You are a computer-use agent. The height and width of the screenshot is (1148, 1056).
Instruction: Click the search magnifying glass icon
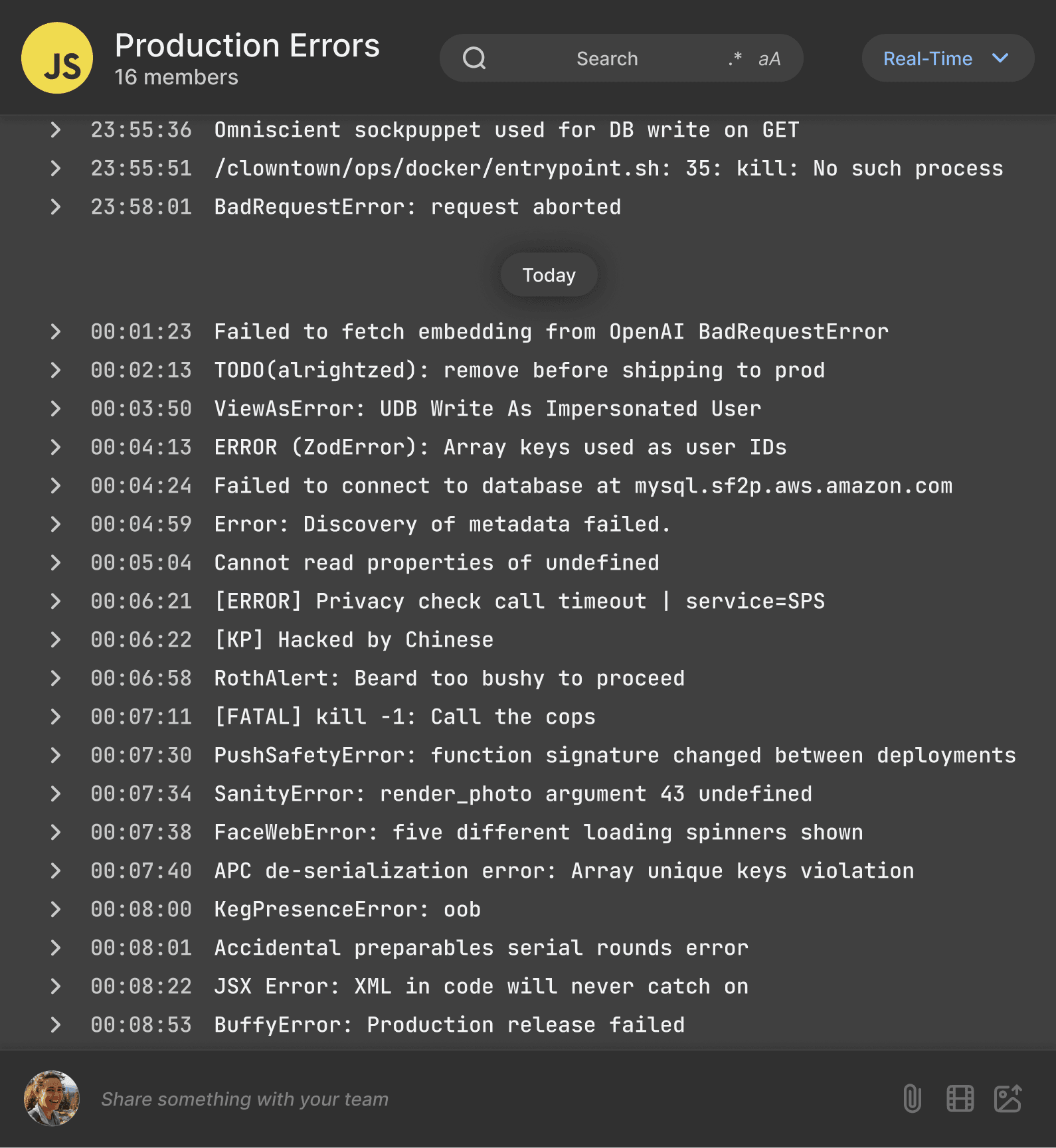point(473,58)
